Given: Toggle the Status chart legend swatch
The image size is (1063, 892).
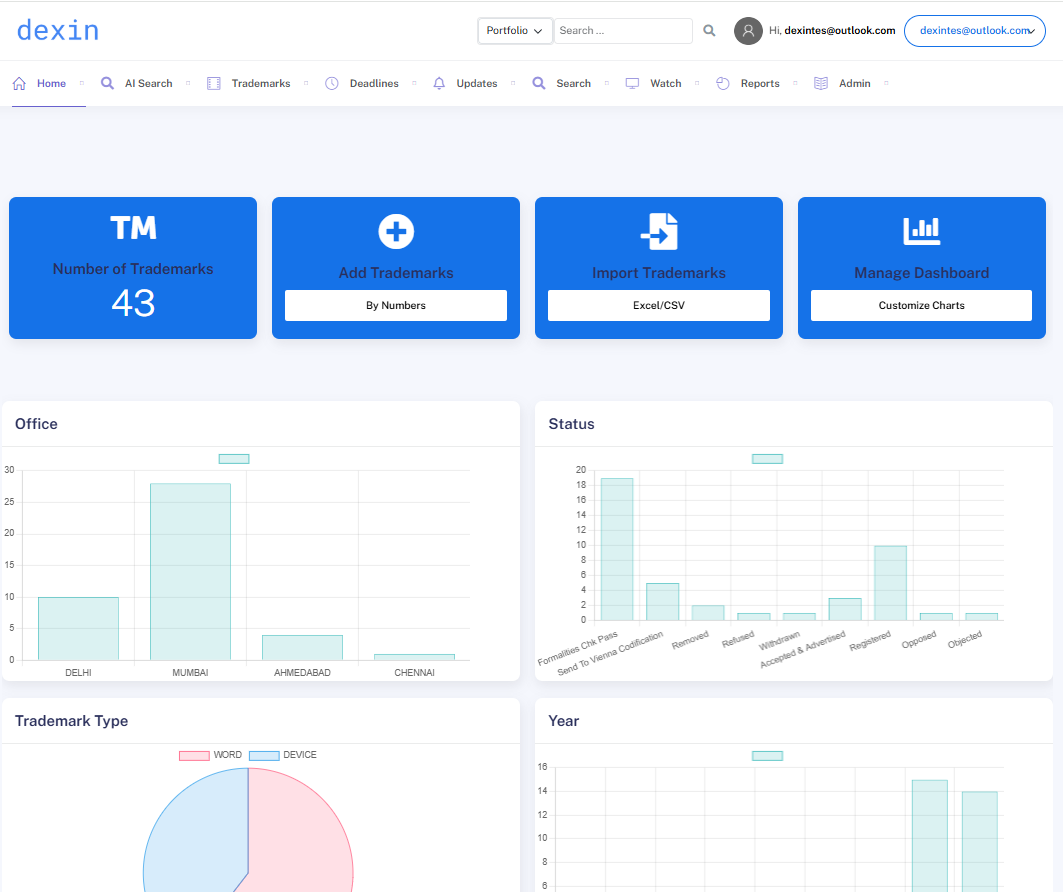Looking at the screenshot, I should [x=767, y=459].
